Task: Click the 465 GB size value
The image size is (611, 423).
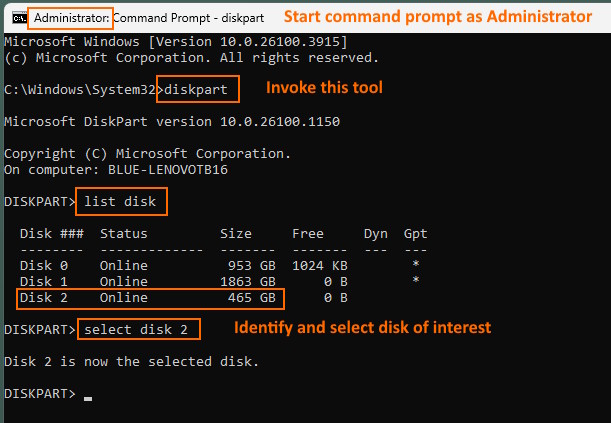Action: tap(252, 298)
